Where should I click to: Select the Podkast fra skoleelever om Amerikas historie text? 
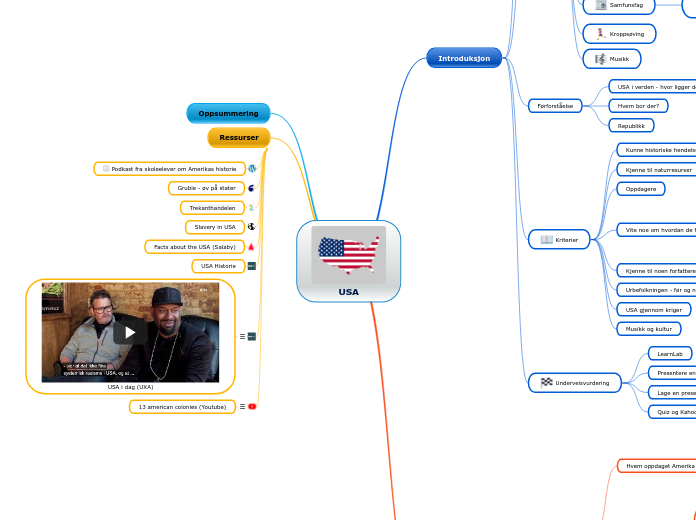point(174,169)
